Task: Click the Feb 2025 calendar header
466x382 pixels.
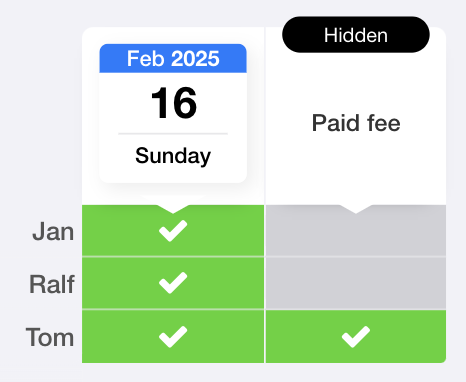Action: pos(173,58)
